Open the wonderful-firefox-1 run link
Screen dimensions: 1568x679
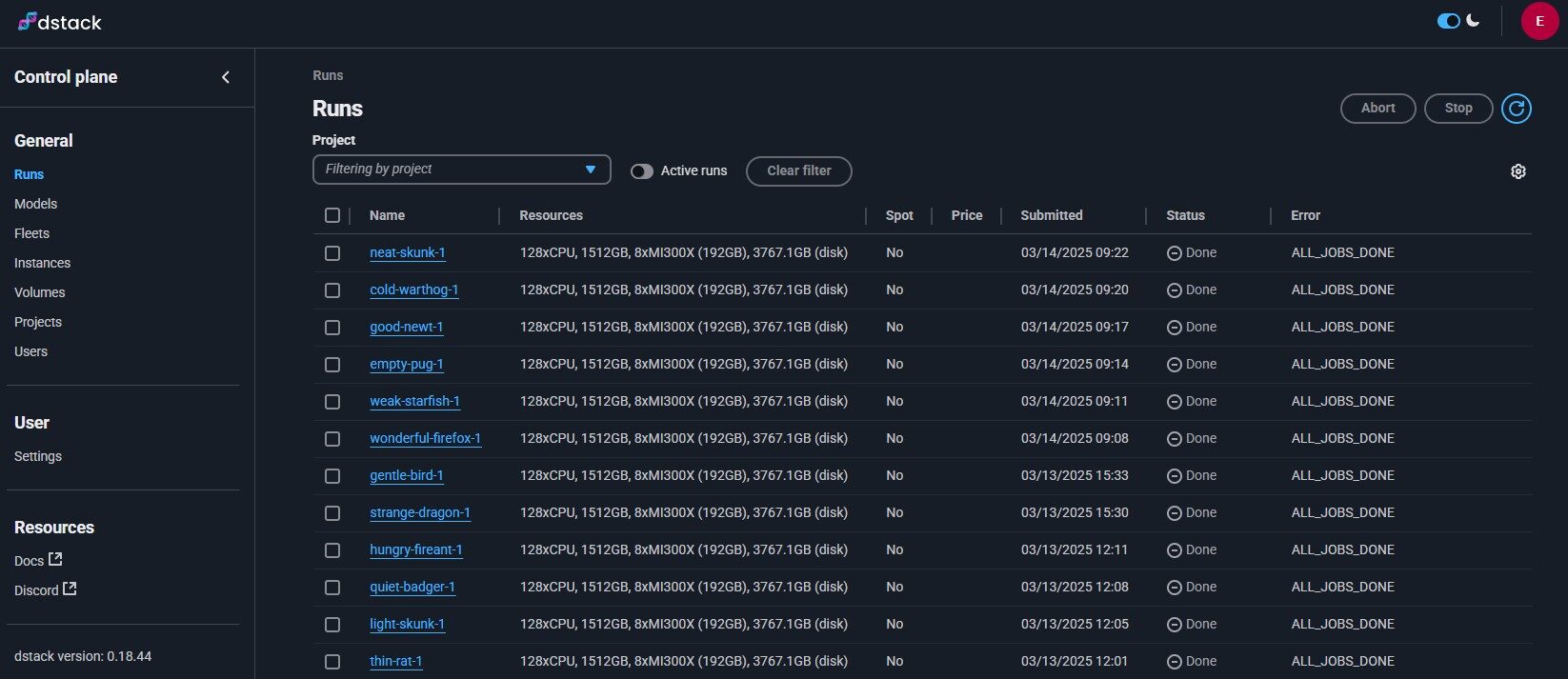425,438
